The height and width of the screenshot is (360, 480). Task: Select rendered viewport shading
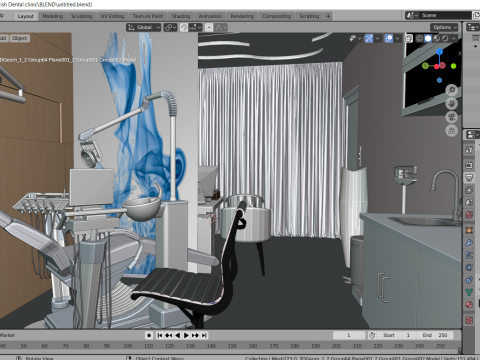[445, 39]
